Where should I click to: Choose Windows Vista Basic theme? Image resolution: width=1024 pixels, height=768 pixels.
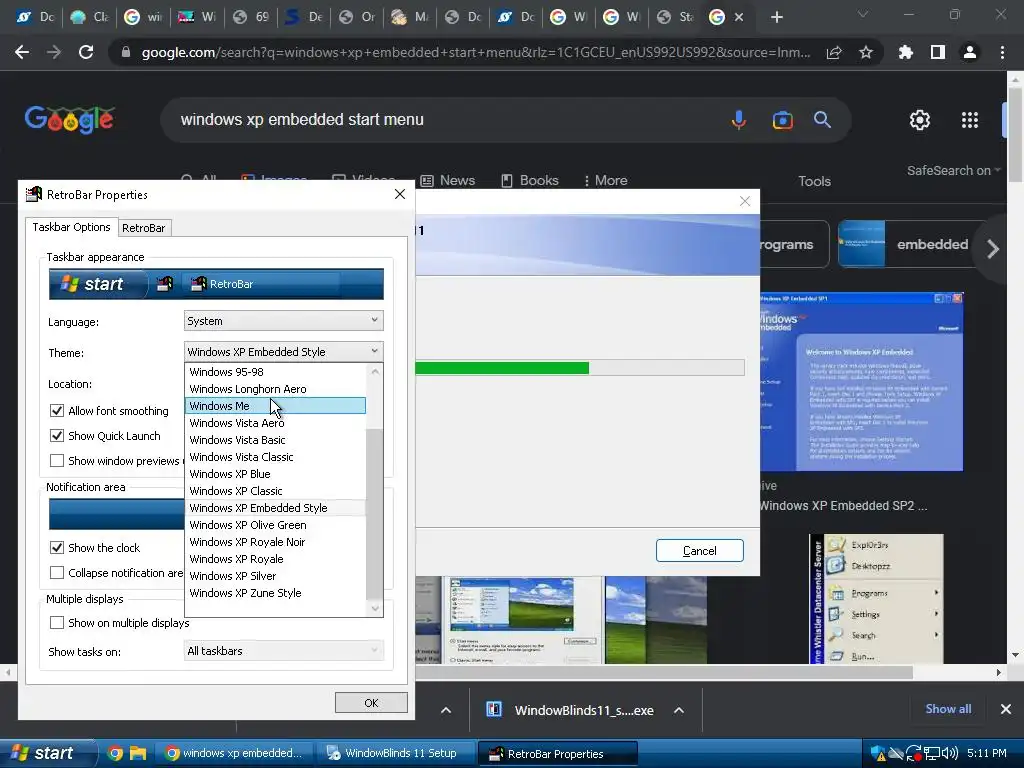click(x=275, y=440)
